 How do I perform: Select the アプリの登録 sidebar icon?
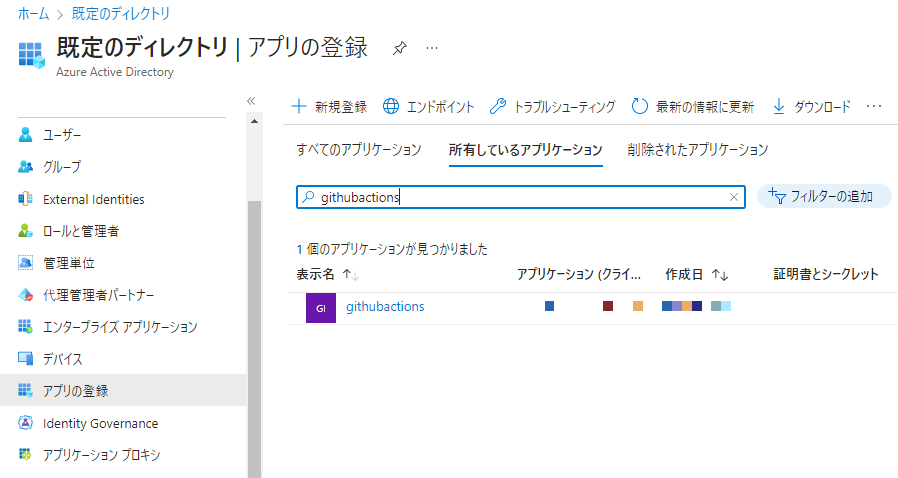[x=25, y=390]
